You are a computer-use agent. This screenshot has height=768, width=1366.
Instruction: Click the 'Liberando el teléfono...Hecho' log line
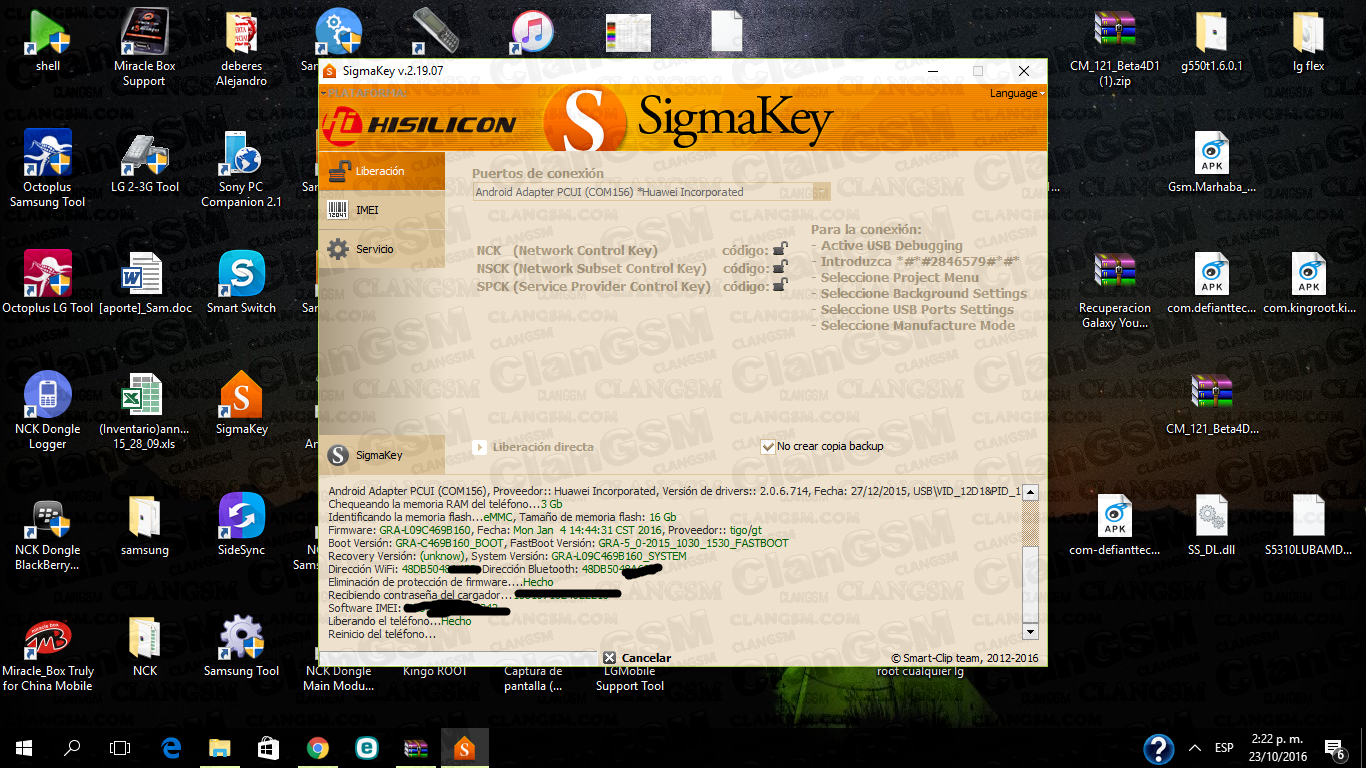pyautogui.click(x=400, y=621)
